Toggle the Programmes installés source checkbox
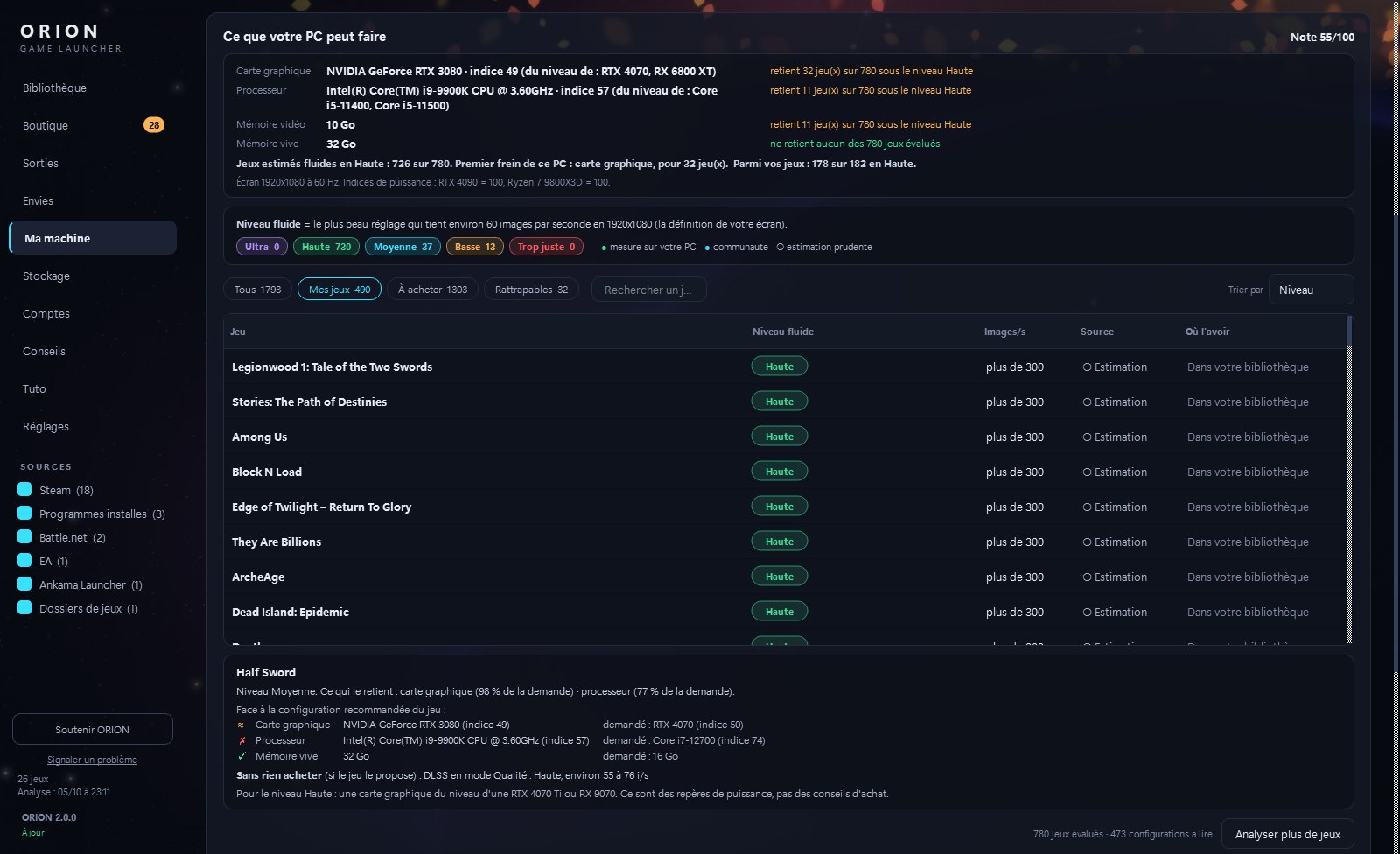Viewport: 1400px width, 854px height. click(24, 514)
